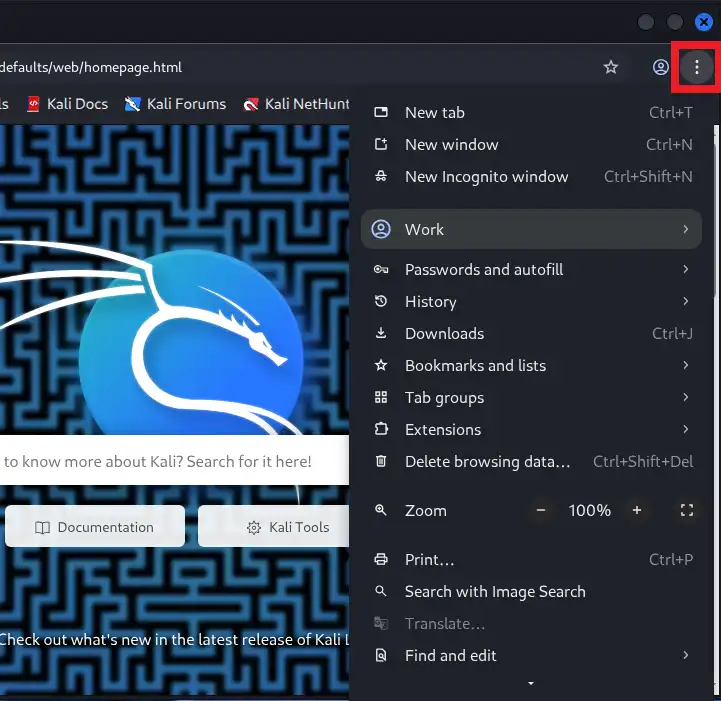Click the Translate icon in menu
Screen dimensions: 721x701
(381, 623)
